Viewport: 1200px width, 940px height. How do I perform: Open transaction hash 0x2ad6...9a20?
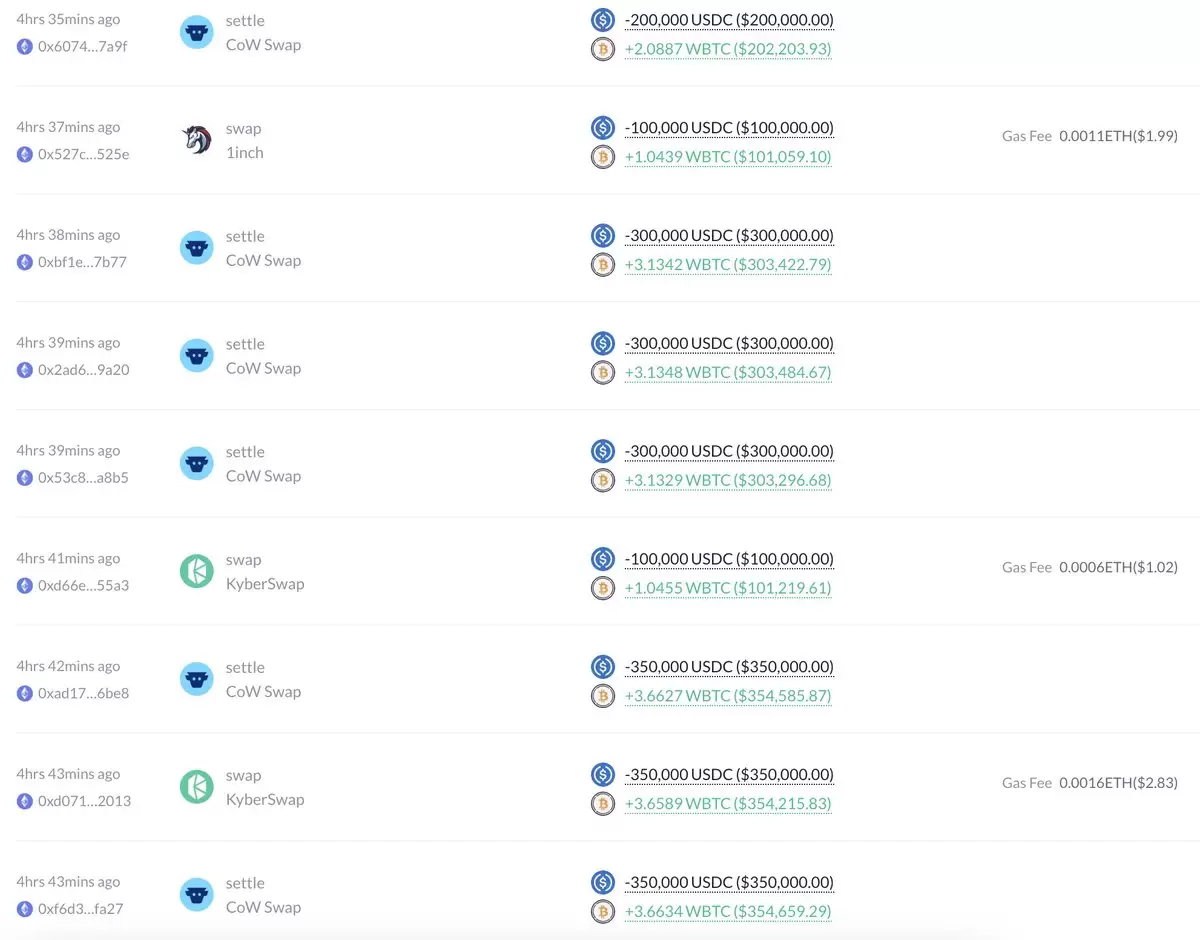tap(83, 370)
